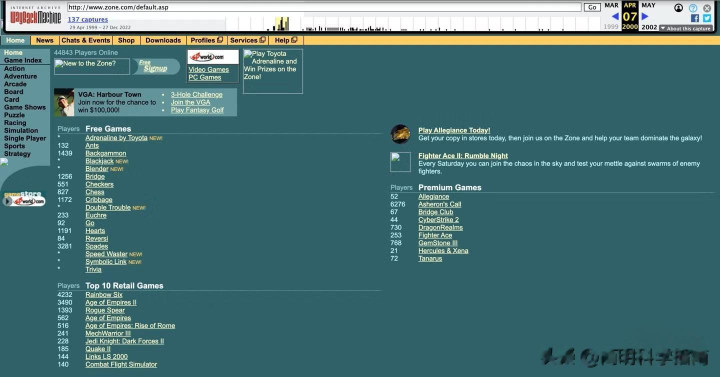Open the Backgammon game link

pyautogui.click(x=106, y=153)
